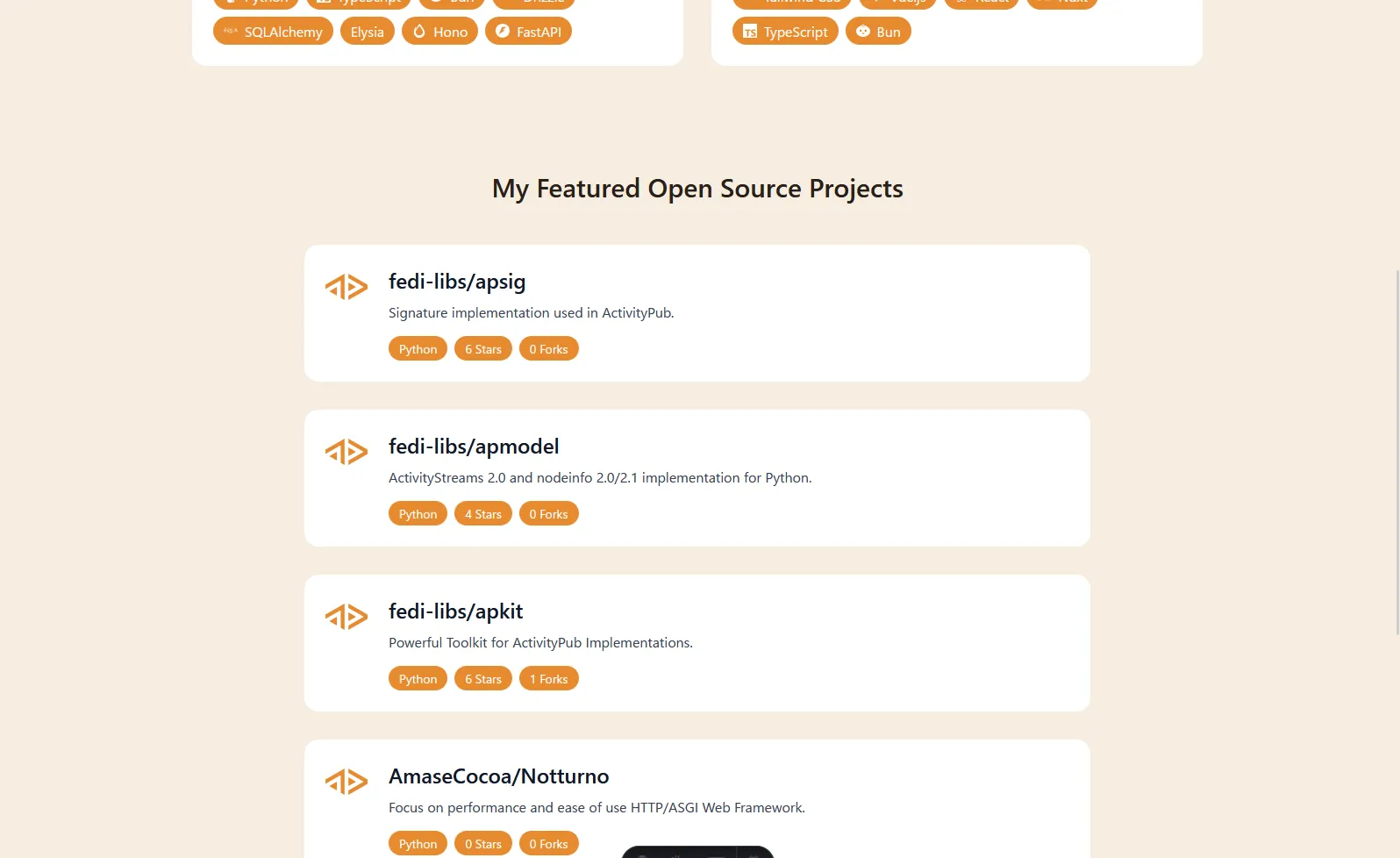Click the Bun icon in the right card
Screen dimensions: 1400x858
click(x=863, y=32)
